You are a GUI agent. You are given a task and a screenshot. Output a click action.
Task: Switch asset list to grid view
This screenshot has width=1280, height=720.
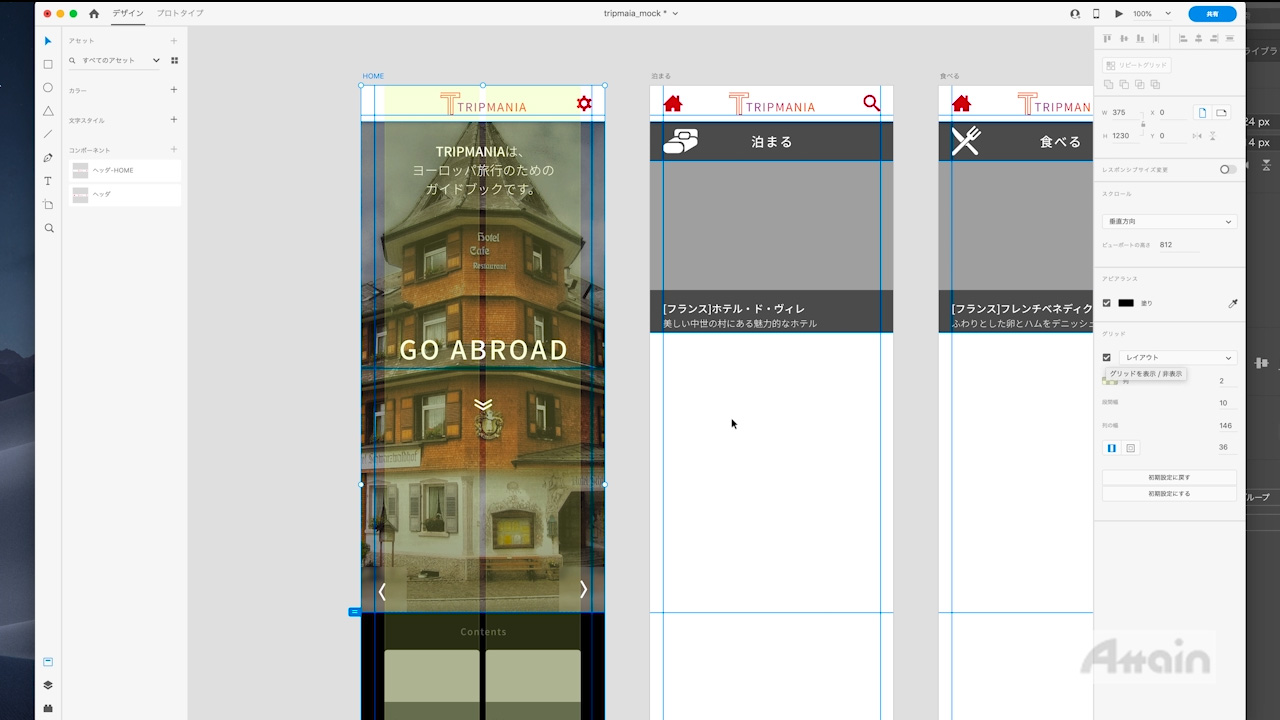pyautogui.click(x=174, y=61)
